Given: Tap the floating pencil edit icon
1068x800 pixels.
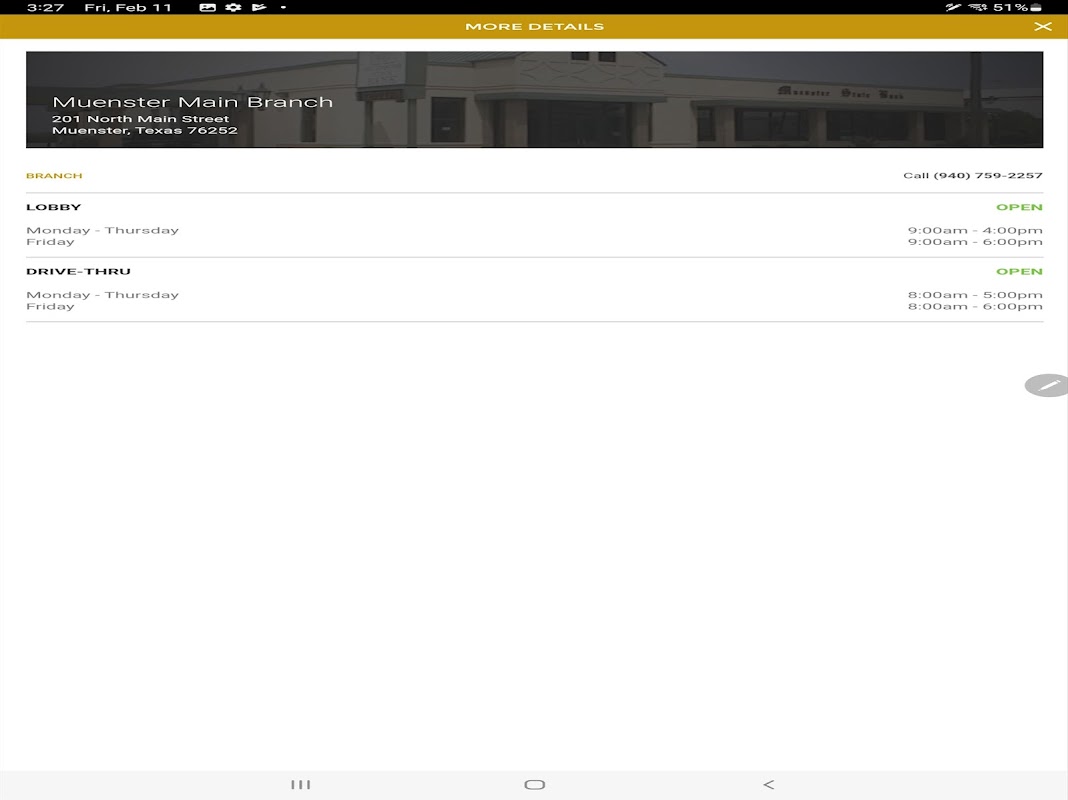Looking at the screenshot, I should tap(1048, 385).
